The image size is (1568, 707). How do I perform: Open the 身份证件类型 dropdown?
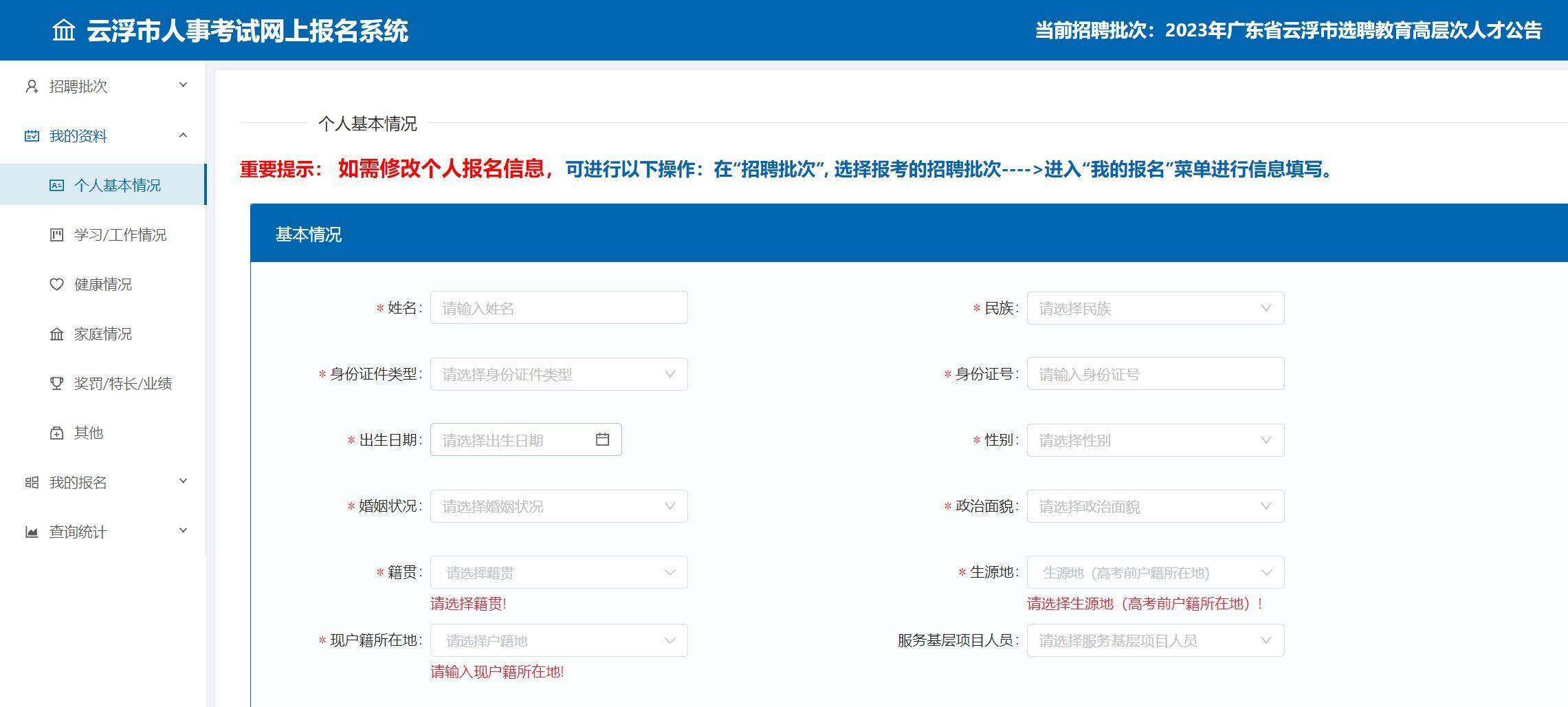(558, 374)
